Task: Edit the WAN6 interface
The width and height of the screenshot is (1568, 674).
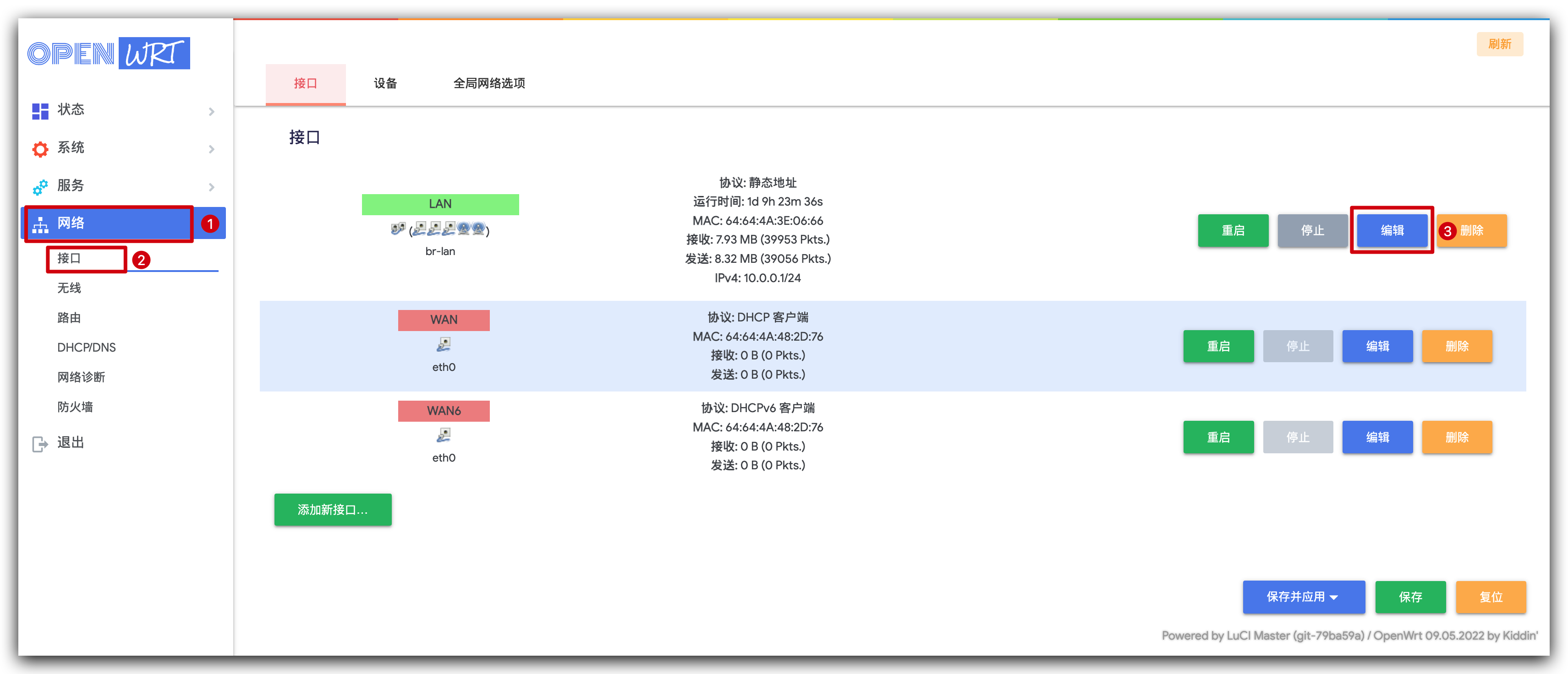Action: [x=1377, y=437]
